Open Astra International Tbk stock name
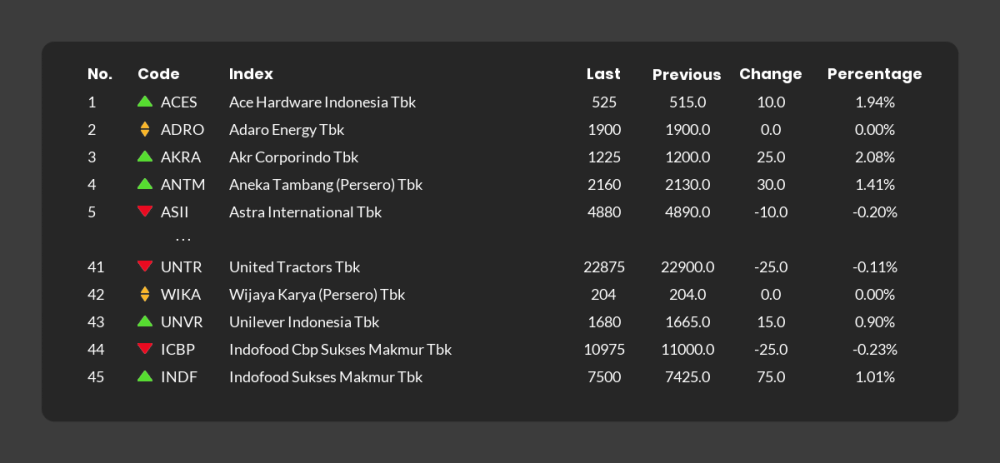 [305, 212]
